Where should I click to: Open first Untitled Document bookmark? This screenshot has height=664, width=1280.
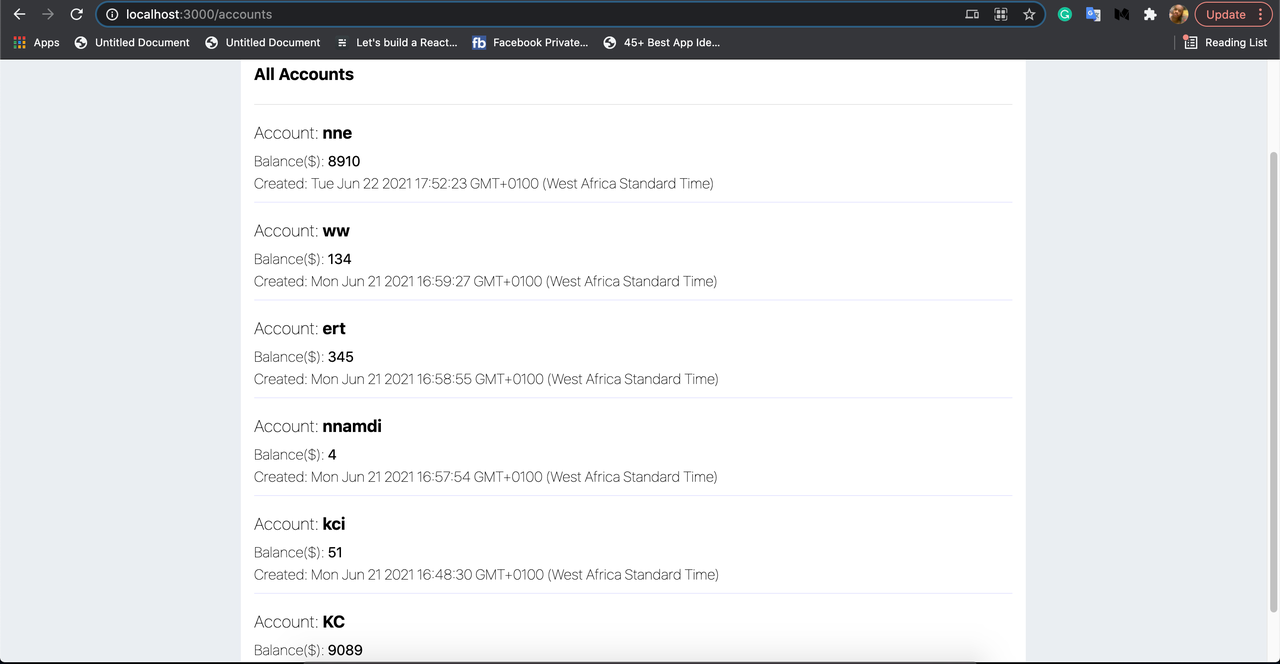(132, 42)
